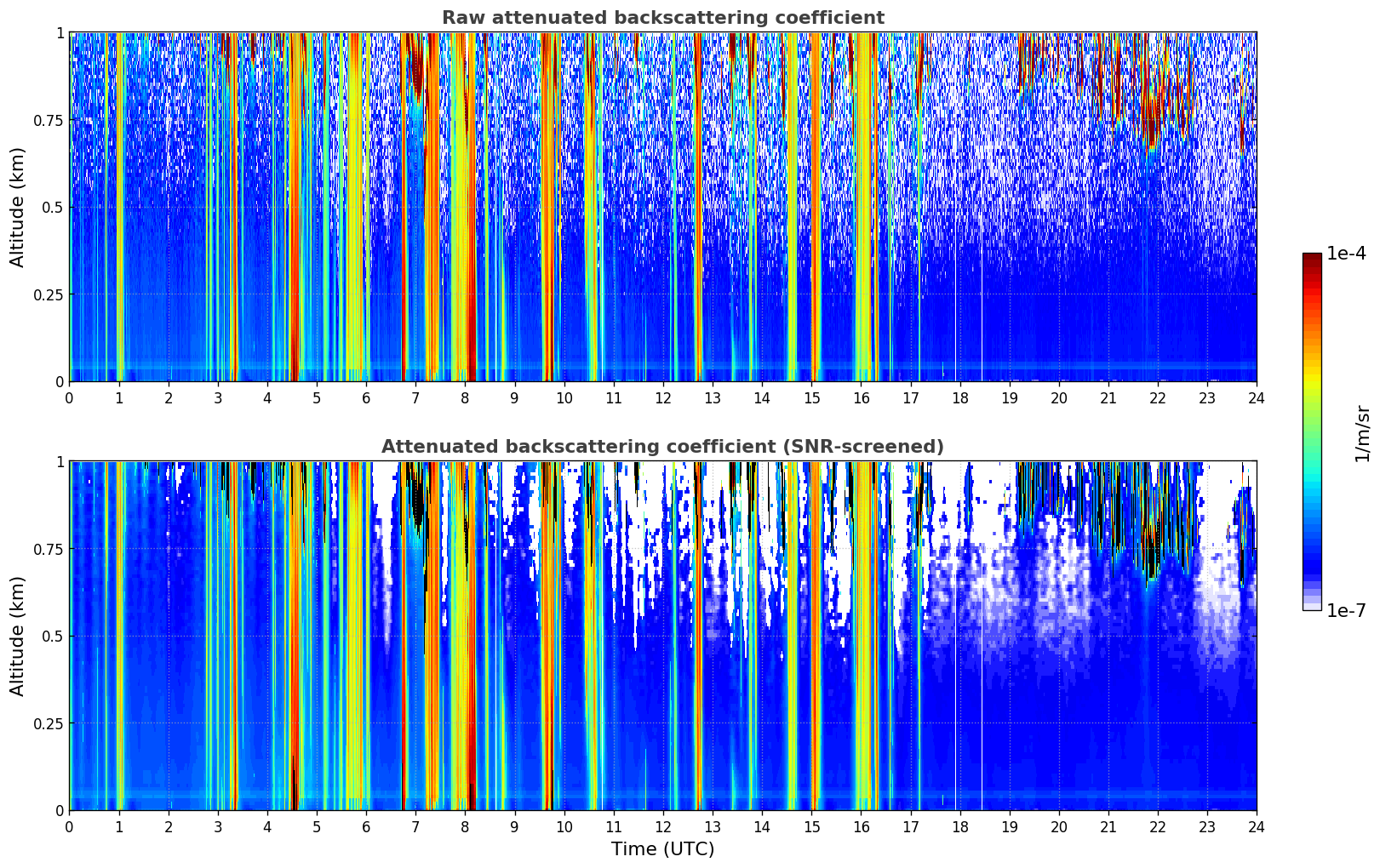1380x868 pixels.
Task: Click the "Time (UTC)" axis label
Action: tap(662, 849)
